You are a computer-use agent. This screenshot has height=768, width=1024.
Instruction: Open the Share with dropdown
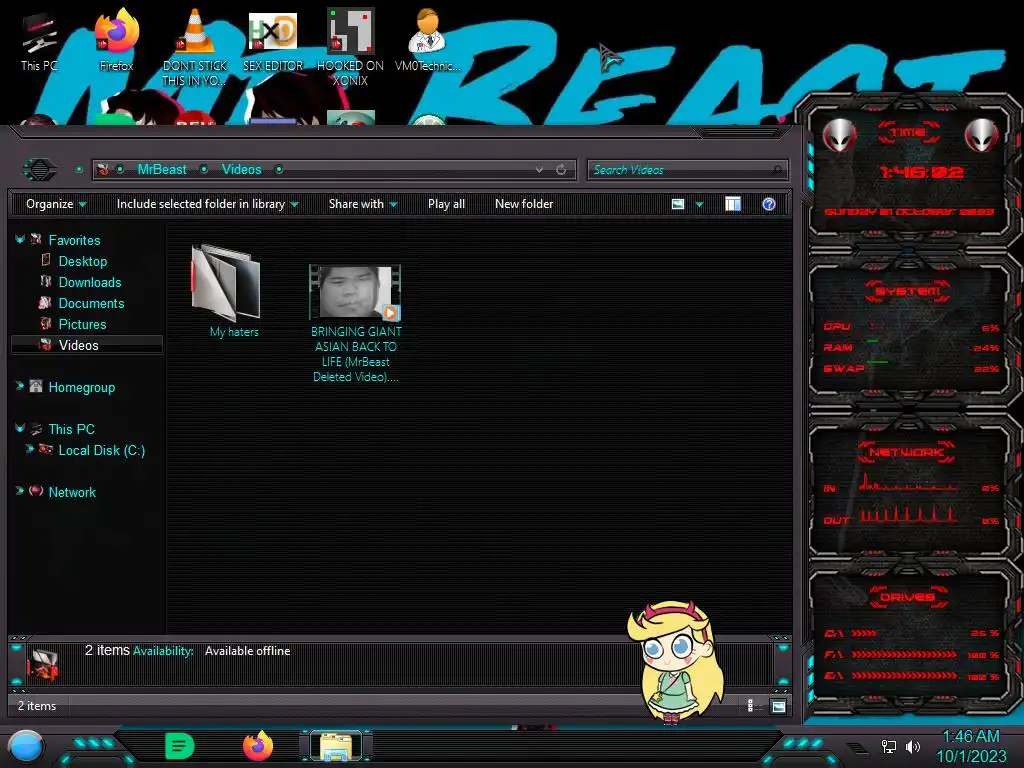tap(363, 204)
